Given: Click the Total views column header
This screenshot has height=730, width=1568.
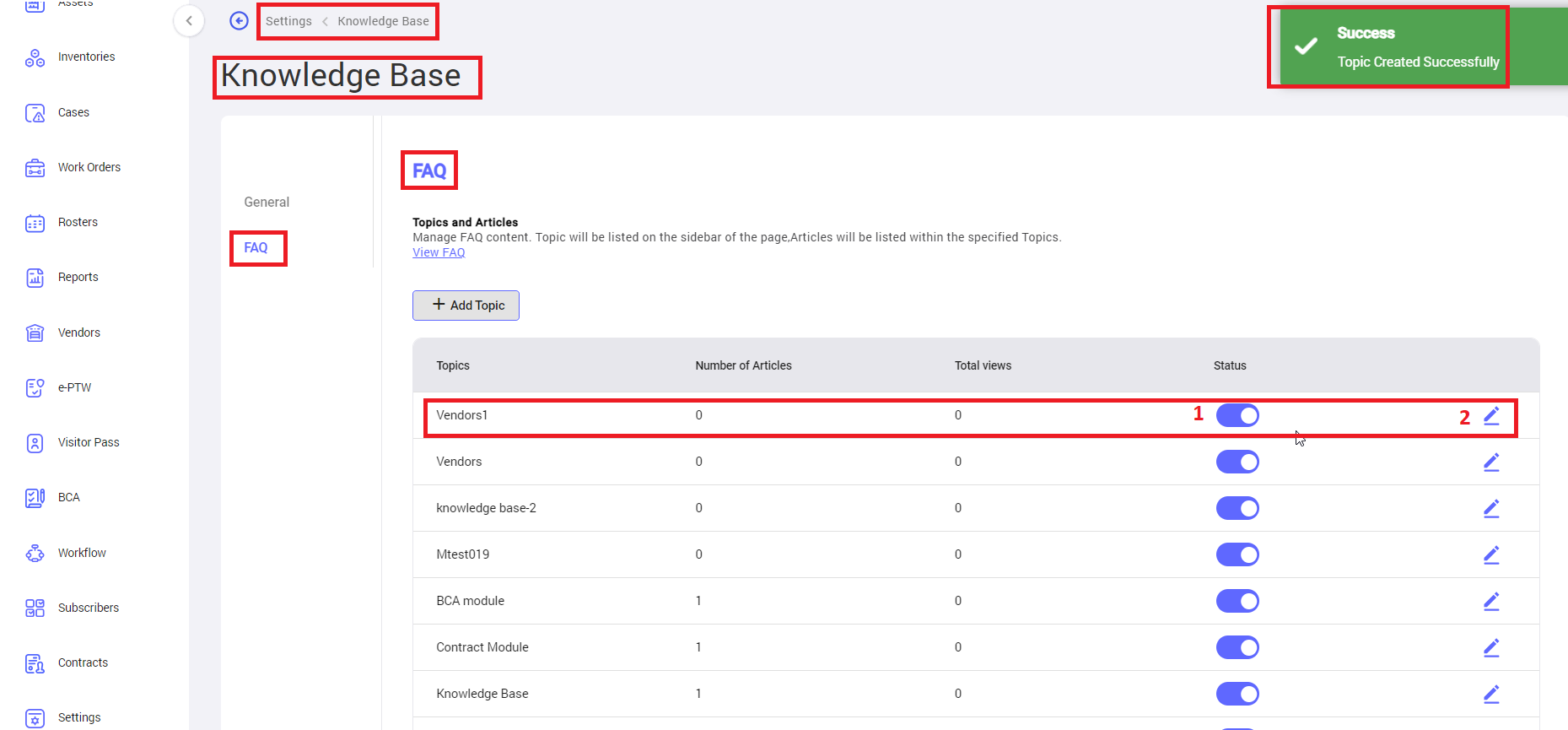Looking at the screenshot, I should (x=983, y=365).
